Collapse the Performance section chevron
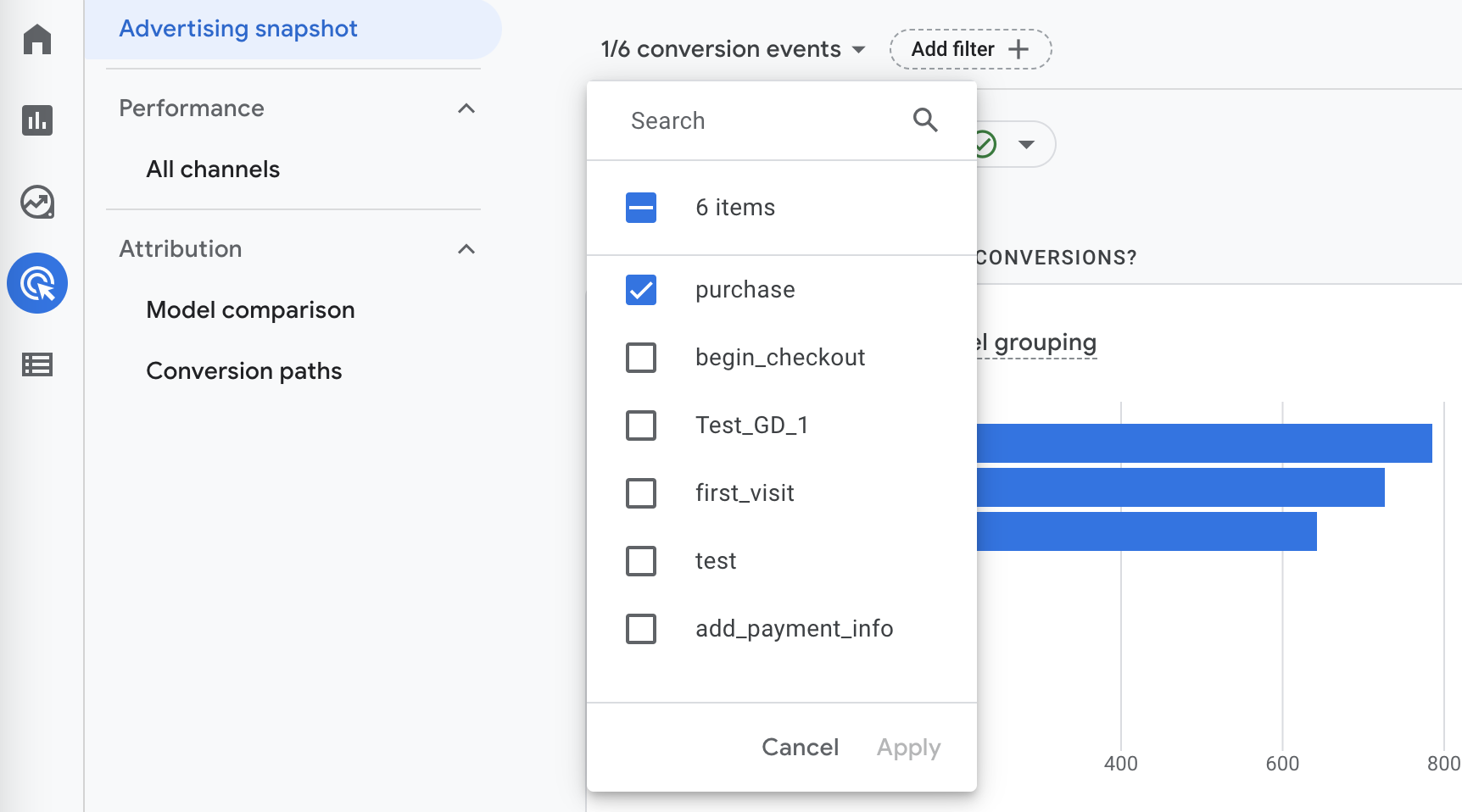The height and width of the screenshot is (812, 1462). pos(466,108)
